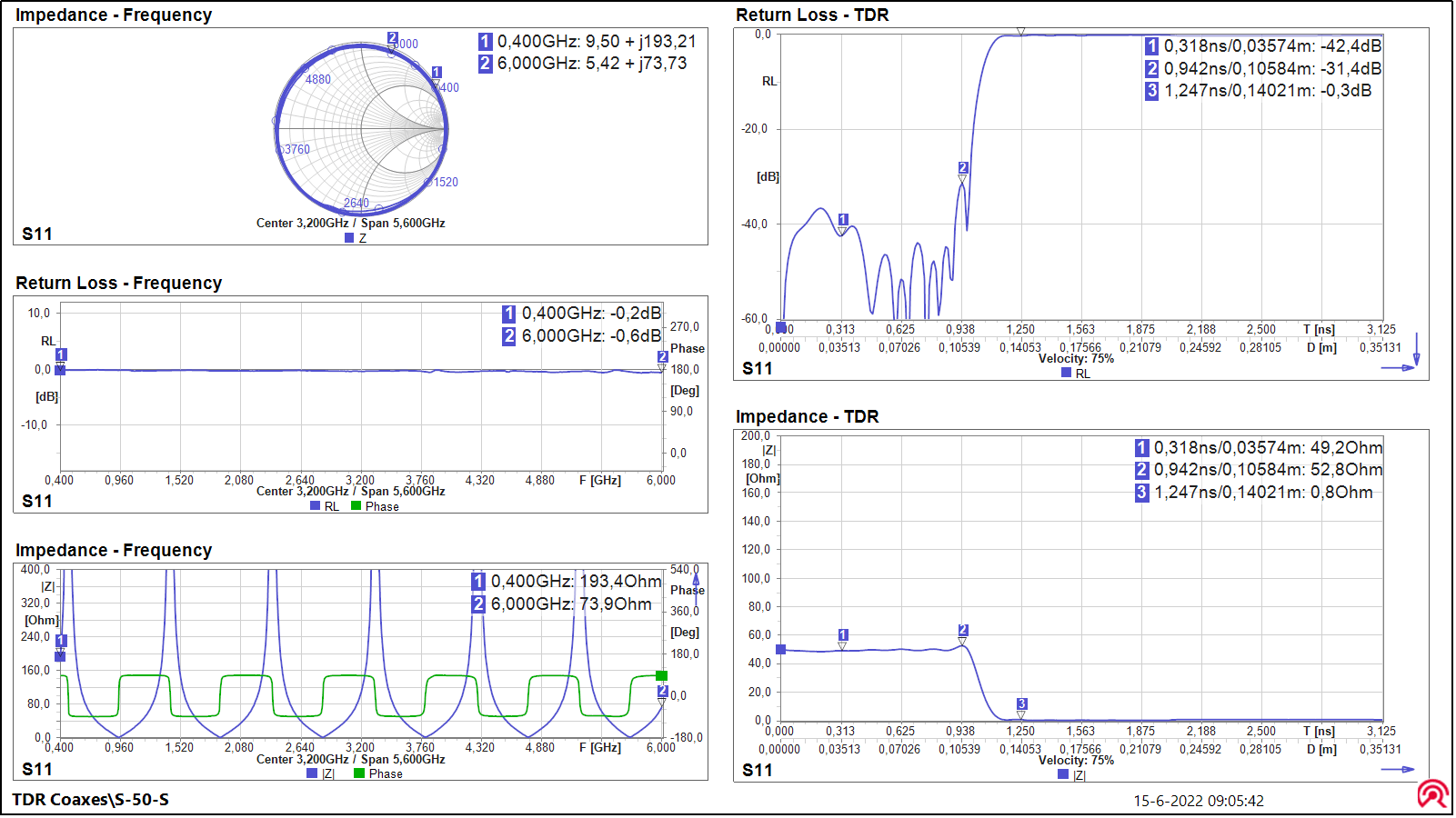
Task: Click the 'T [ns]' axis label in Impedance - TDR
Action: tap(1319, 731)
